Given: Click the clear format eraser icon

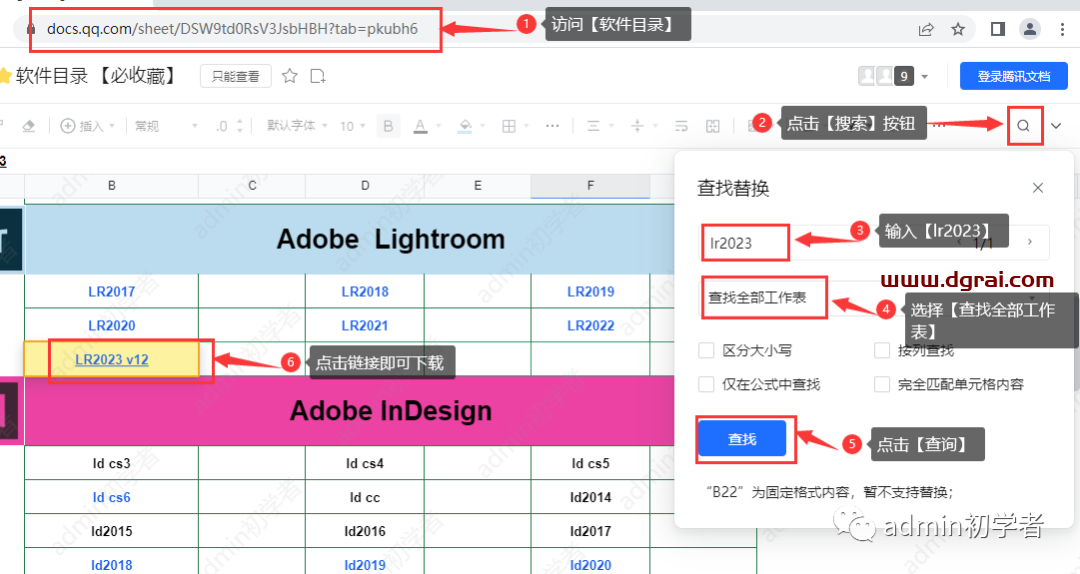Looking at the screenshot, I should (28, 126).
